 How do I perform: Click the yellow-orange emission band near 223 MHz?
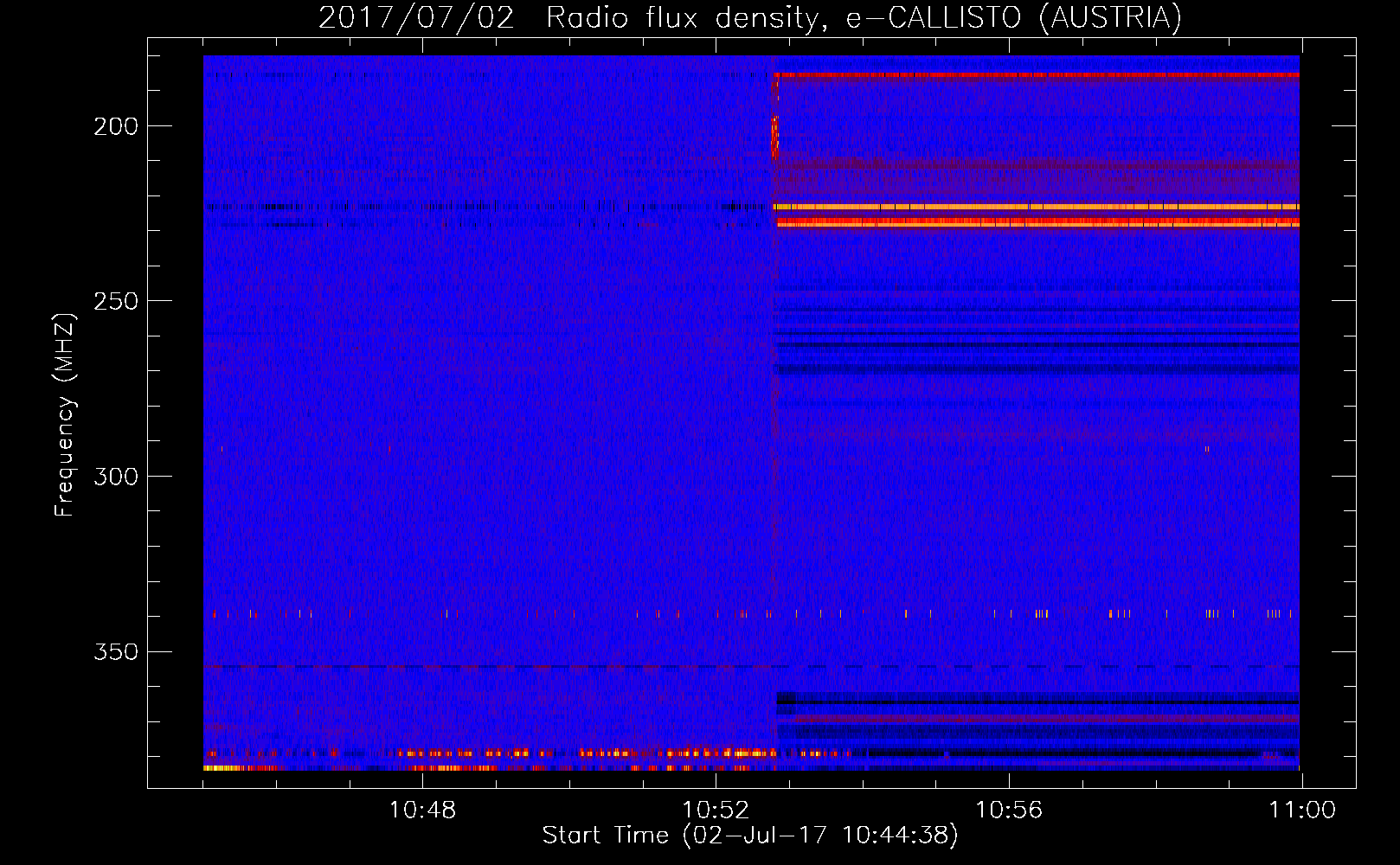tap(1037, 207)
